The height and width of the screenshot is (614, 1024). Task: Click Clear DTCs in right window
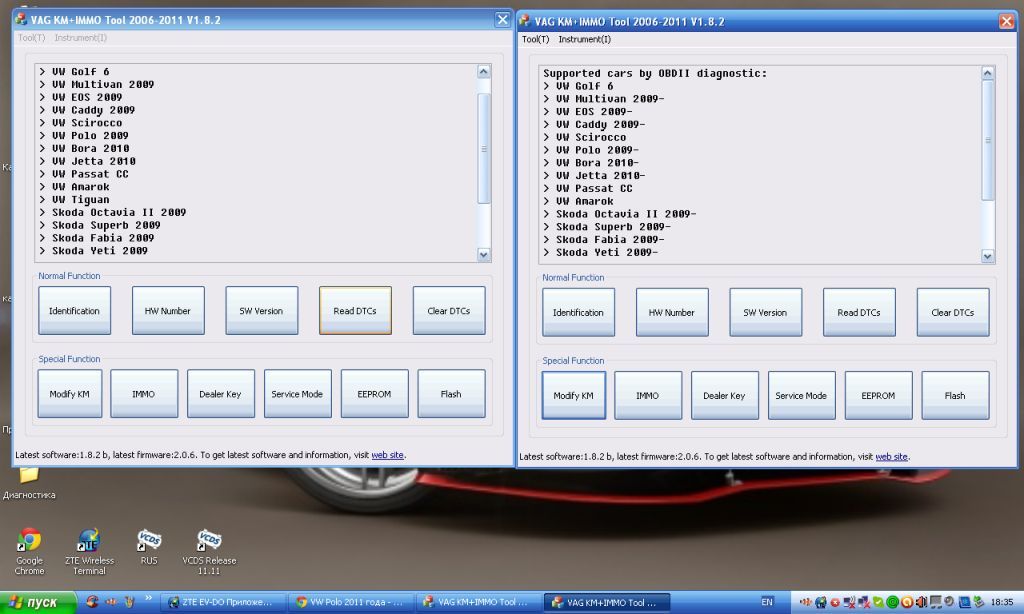[953, 312]
